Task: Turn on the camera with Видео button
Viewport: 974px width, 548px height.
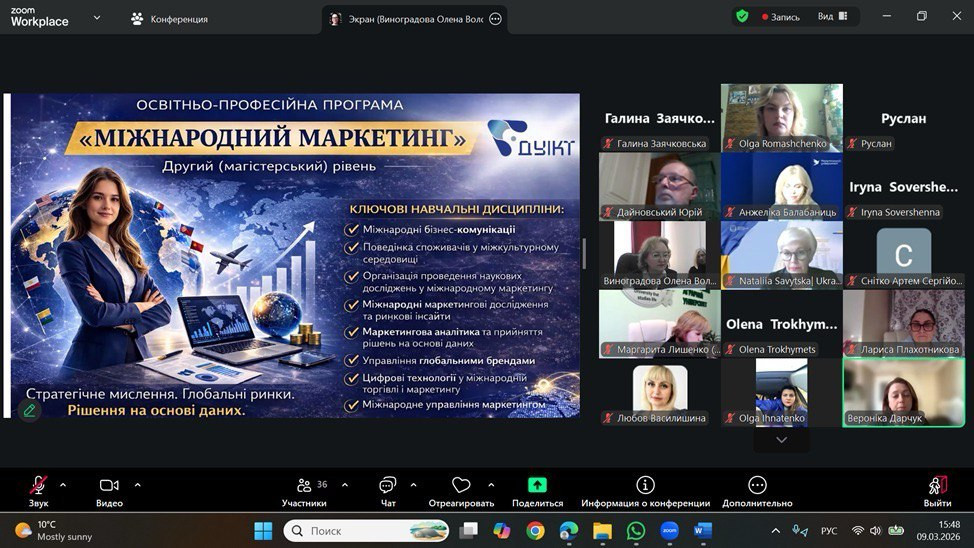Action: [x=109, y=486]
